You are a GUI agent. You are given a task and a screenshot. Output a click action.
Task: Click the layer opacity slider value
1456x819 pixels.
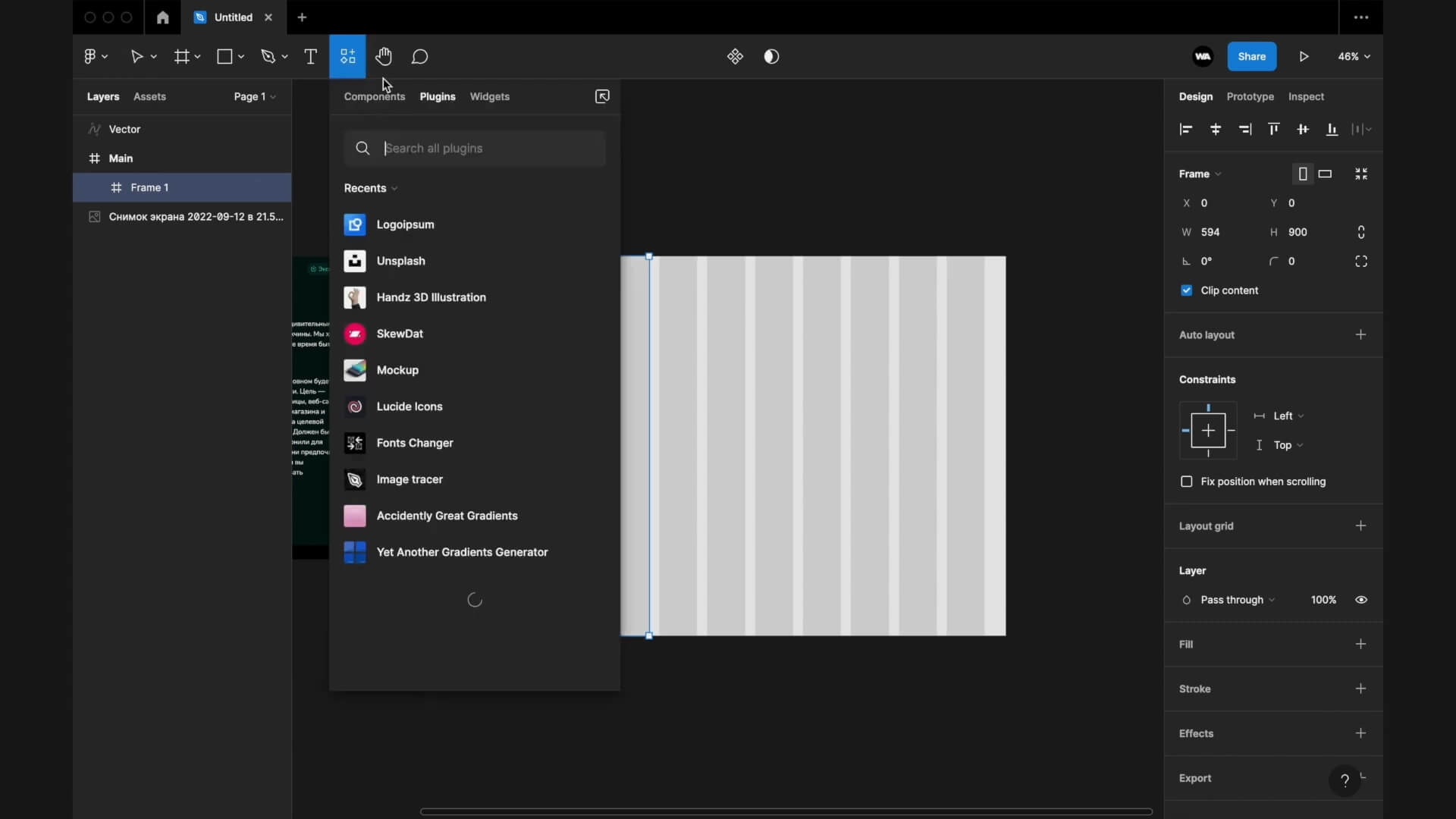pos(1323,599)
